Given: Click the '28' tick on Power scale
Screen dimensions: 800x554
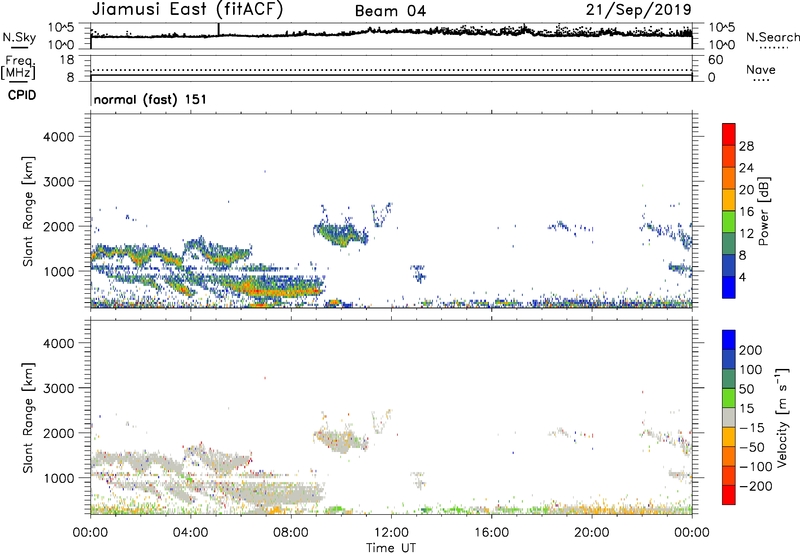Looking at the screenshot, I should pos(746,146).
